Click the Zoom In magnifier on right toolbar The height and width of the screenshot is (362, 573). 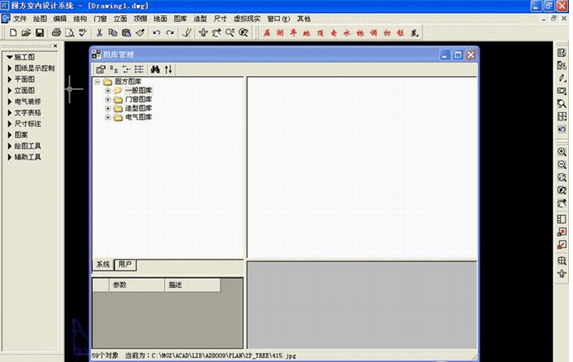click(562, 152)
